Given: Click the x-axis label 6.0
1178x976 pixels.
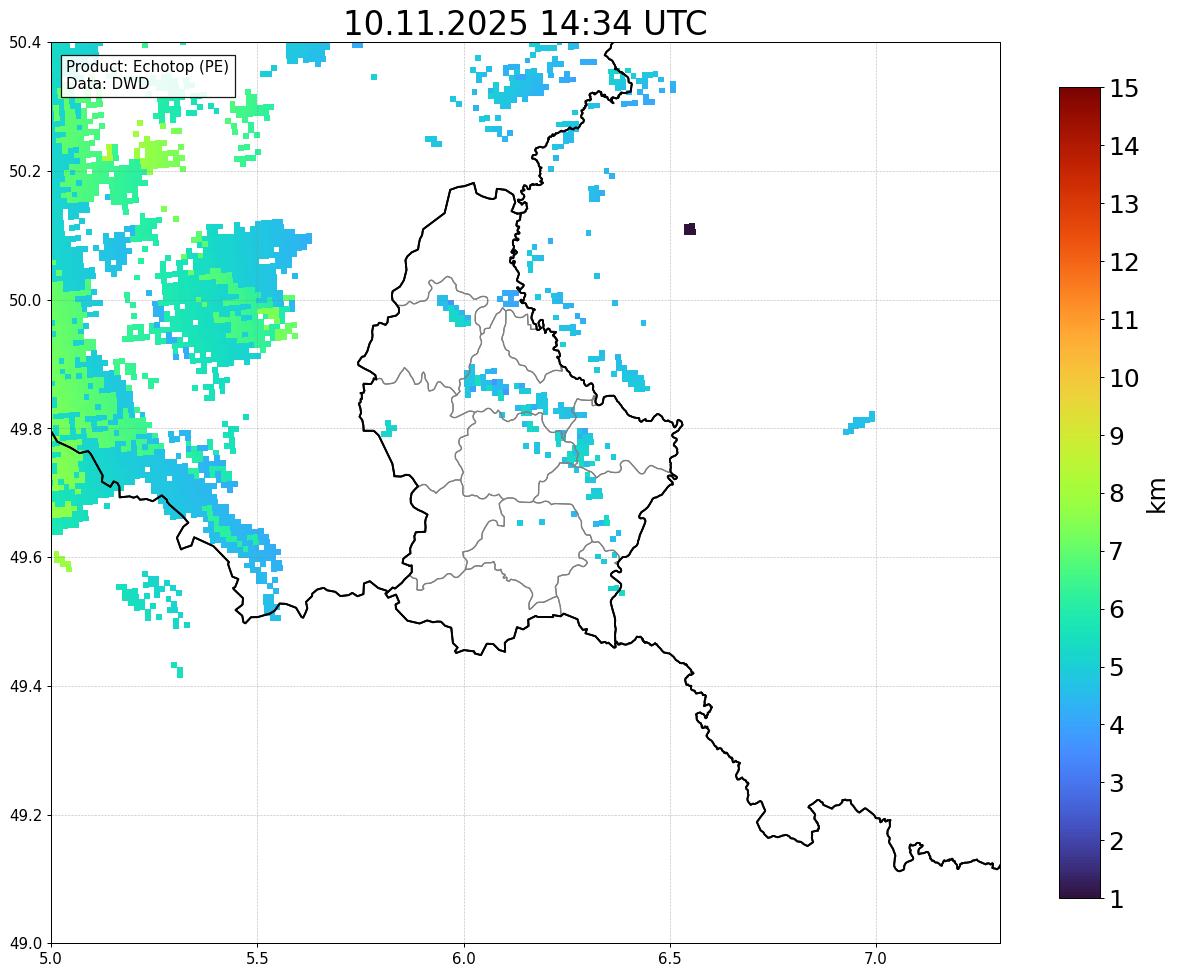Looking at the screenshot, I should click(x=464, y=959).
